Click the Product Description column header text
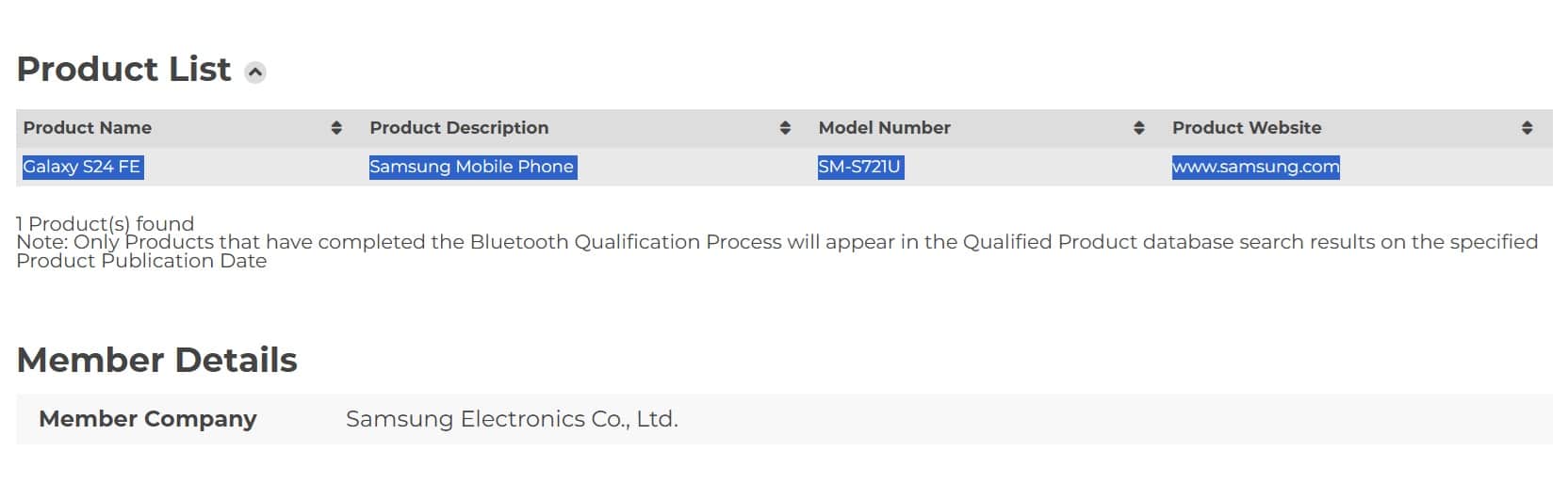The height and width of the screenshot is (500, 1568). pos(459,128)
